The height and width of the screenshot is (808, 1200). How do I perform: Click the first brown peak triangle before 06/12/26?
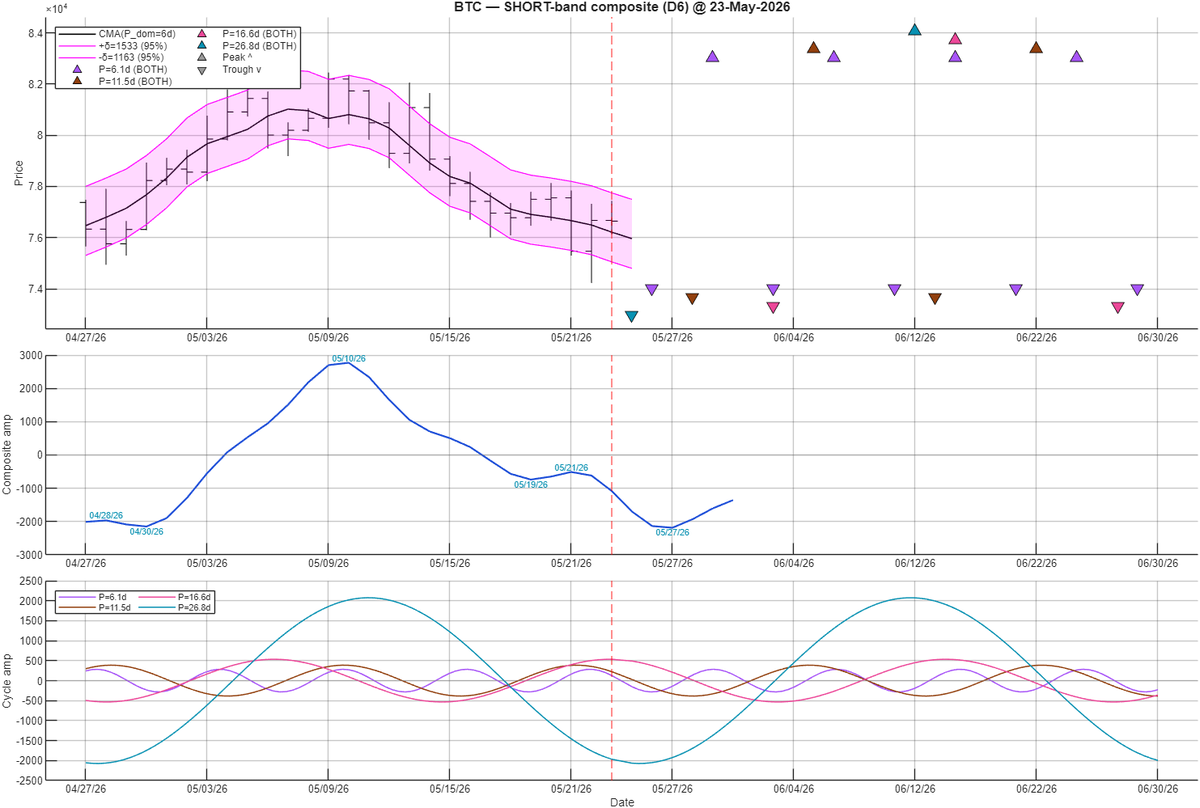[813, 48]
